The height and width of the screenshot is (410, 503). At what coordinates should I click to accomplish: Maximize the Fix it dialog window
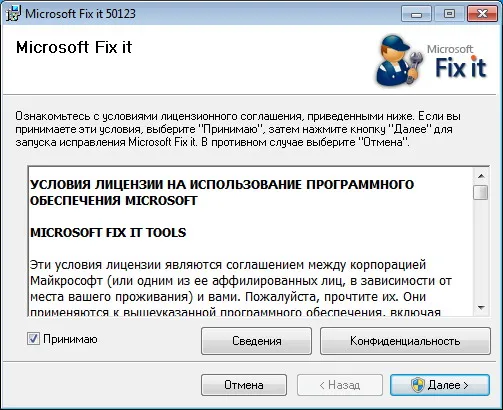pyautogui.click(x=449, y=14)
